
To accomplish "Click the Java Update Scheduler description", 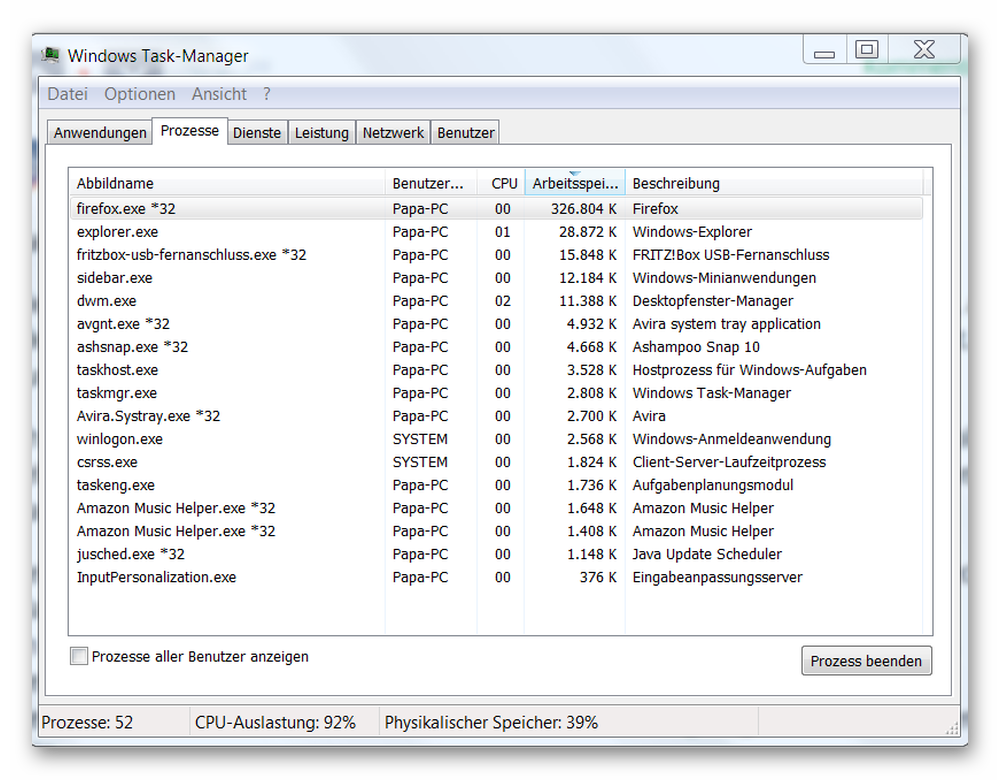I will pyautogui.click(x=707, y=554).
